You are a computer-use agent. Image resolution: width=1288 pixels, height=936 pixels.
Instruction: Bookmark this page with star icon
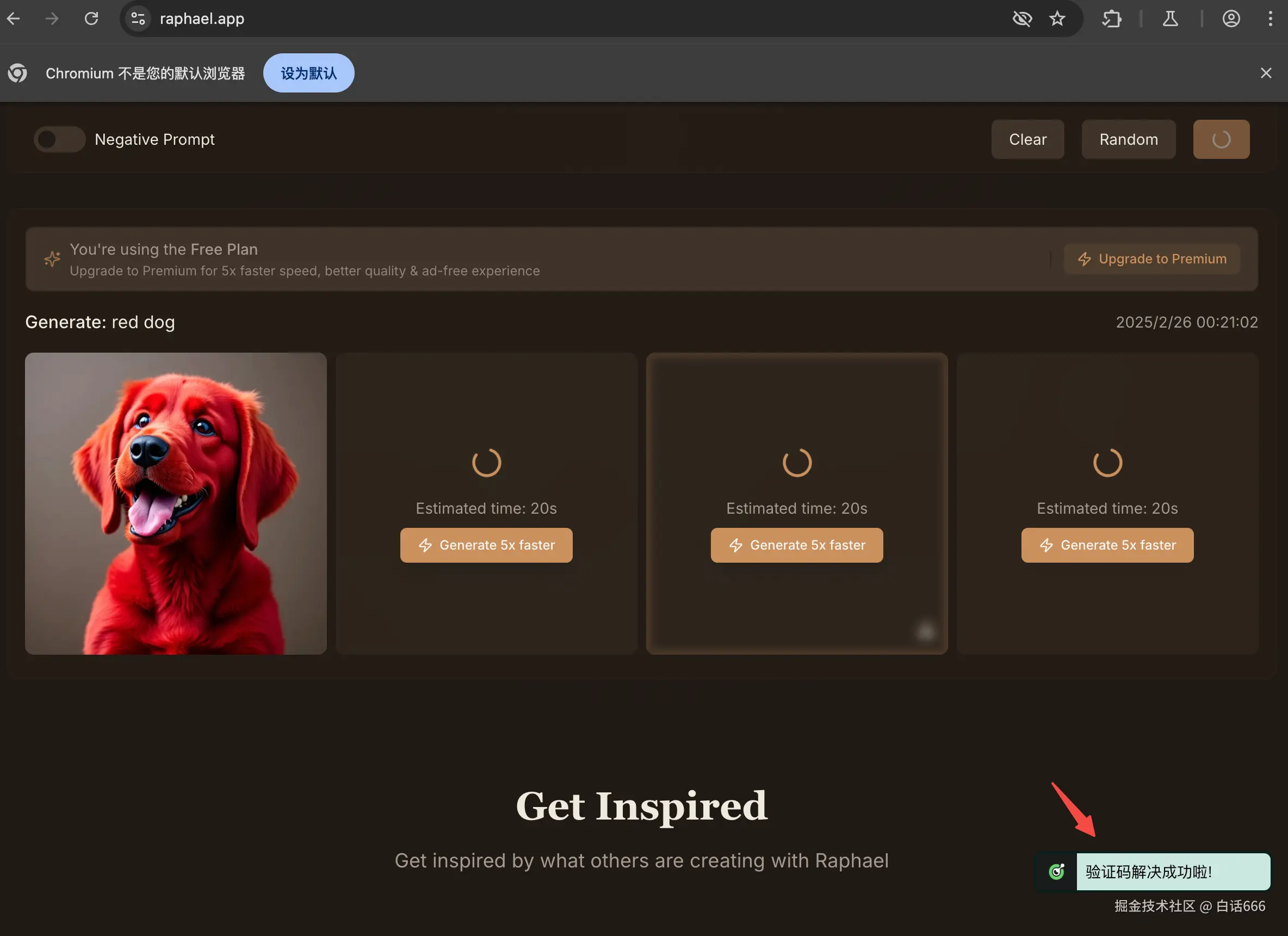click(1057, 19)
